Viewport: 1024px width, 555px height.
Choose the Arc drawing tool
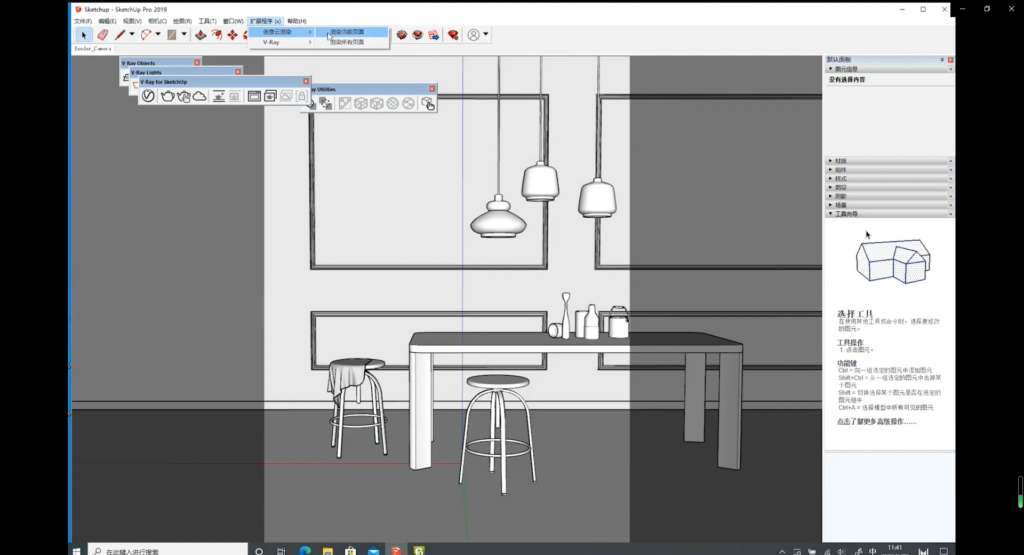[146, 35]
